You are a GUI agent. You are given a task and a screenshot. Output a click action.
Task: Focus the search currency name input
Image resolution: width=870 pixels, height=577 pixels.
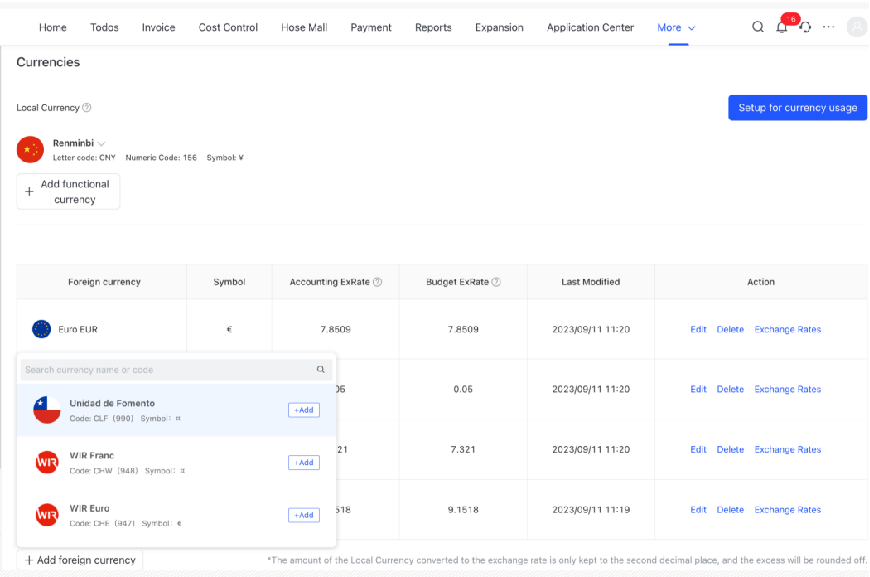(x=165, y=370)
